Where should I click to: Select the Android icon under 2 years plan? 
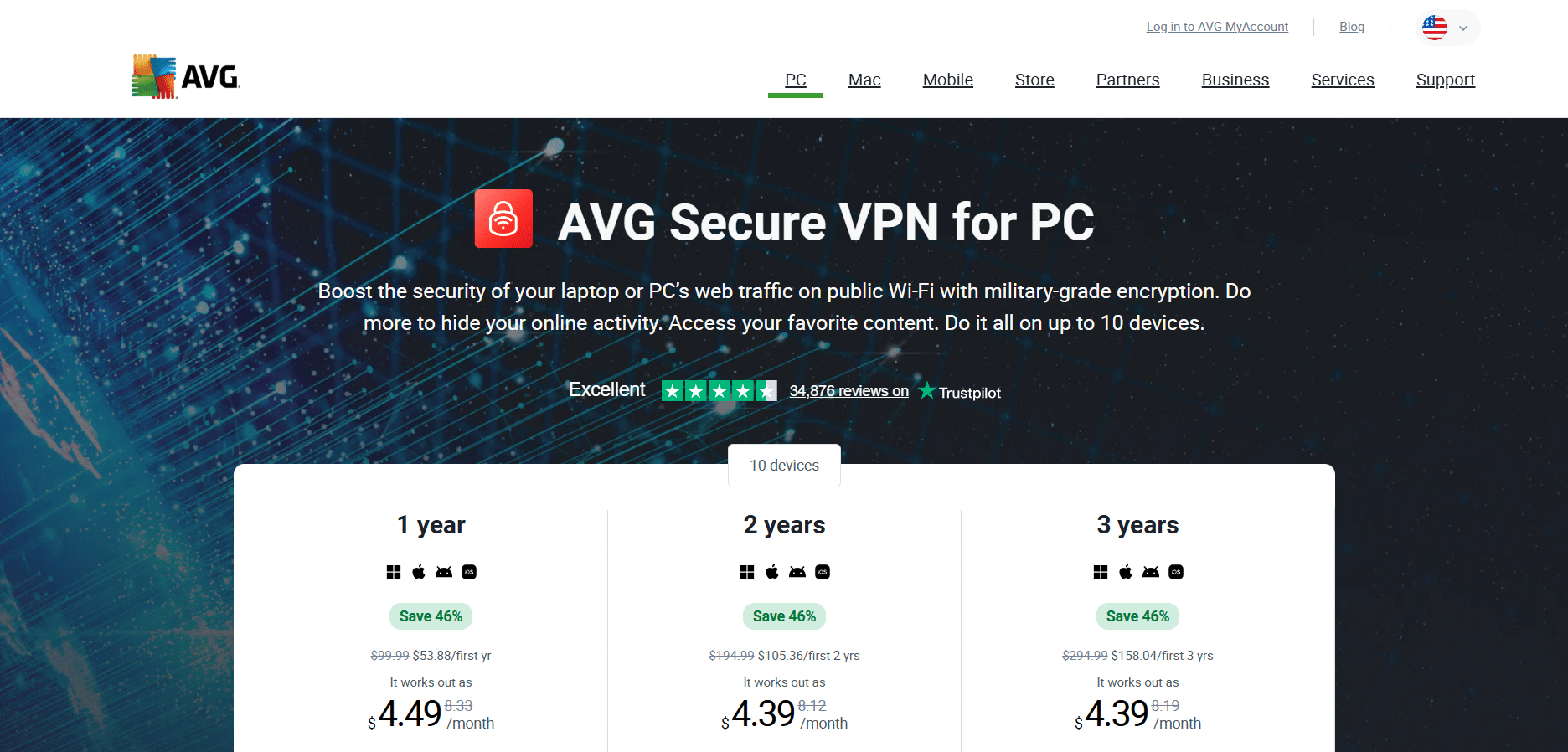tap(797, 571)
